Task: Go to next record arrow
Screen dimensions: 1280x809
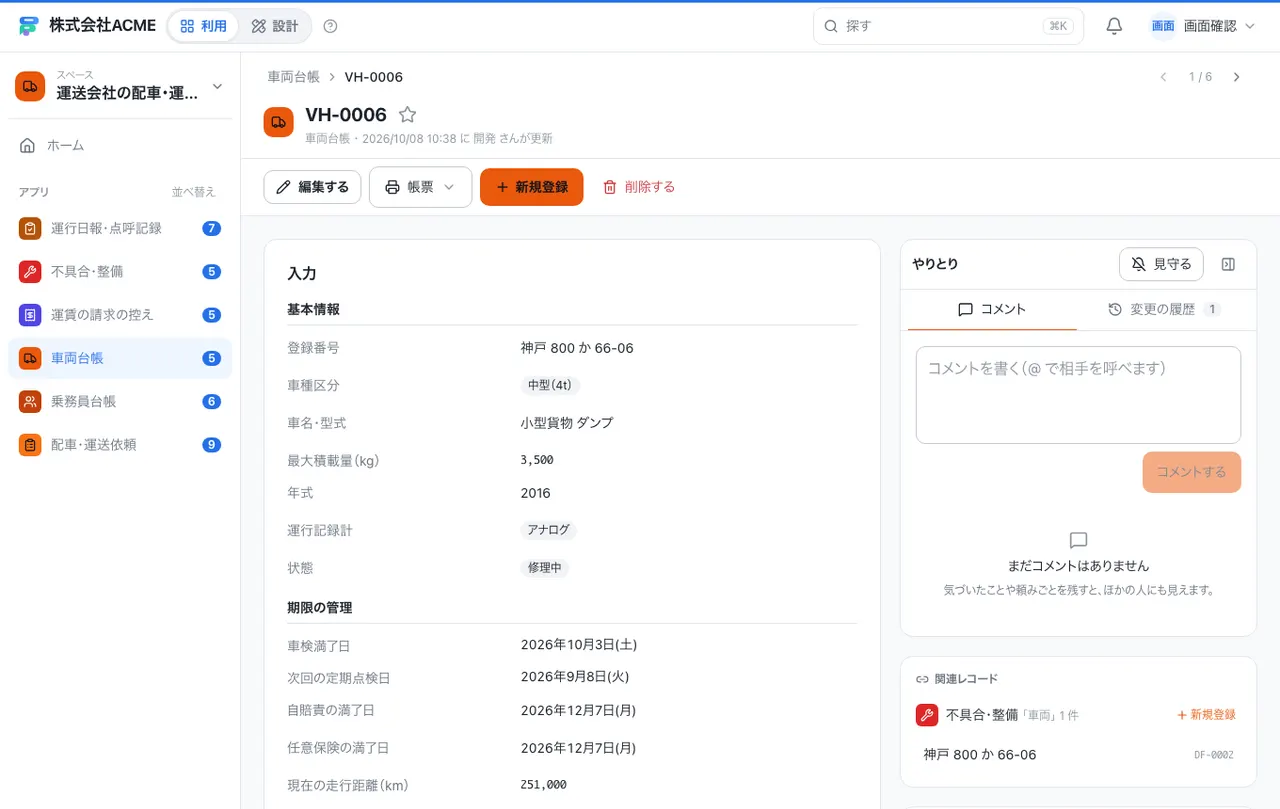Action: [1237, 77]
